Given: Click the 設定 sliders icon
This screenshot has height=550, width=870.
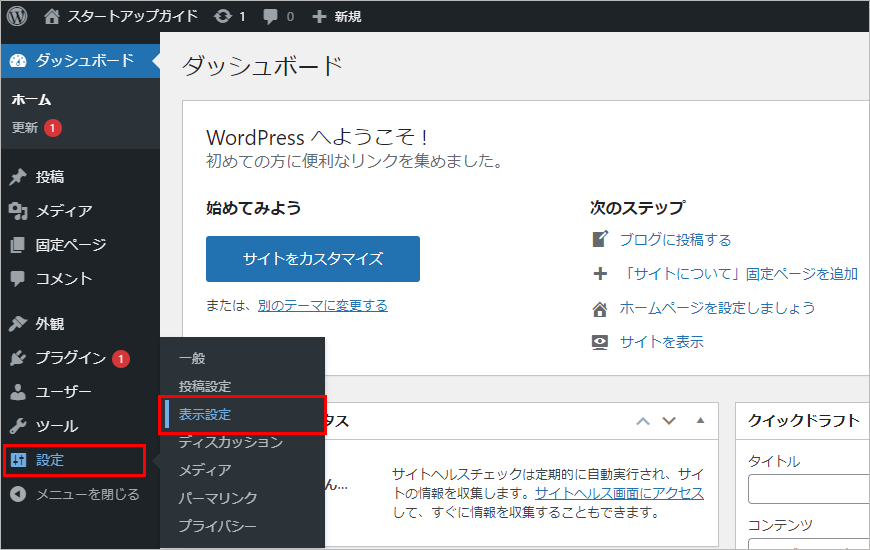Looking at the screenshot, I should 18,460.
